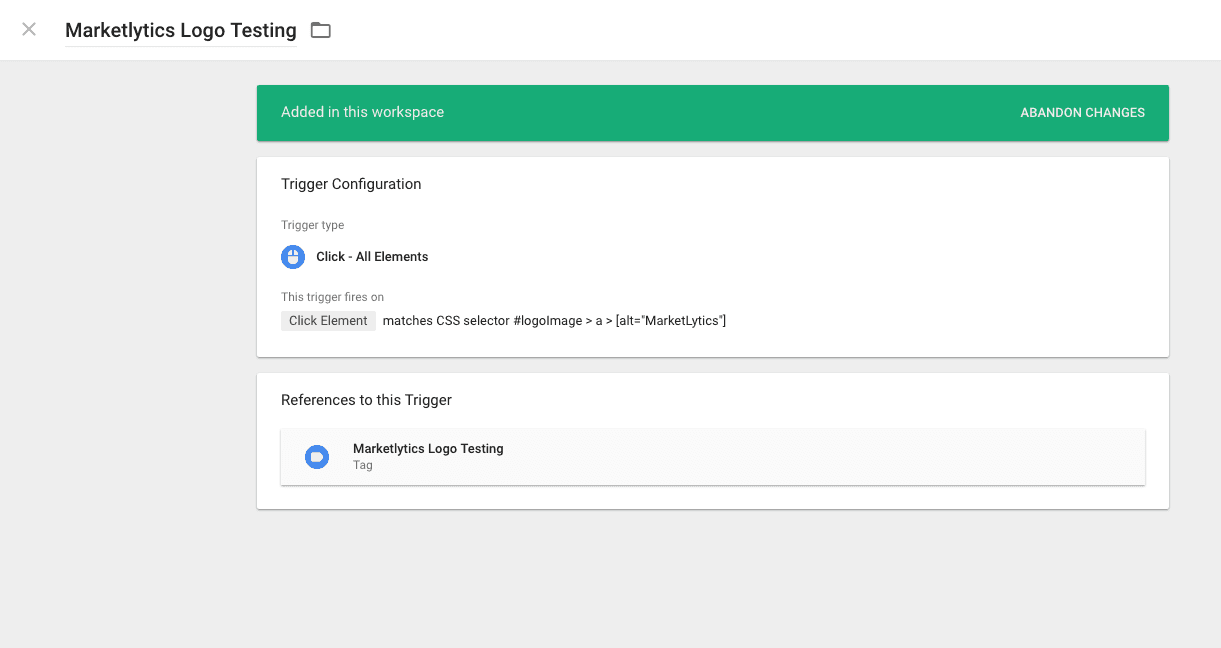The image size is (1221, 648).
Task: Click the Tag label under the referenced tag
Action: (x=362, y=465)
